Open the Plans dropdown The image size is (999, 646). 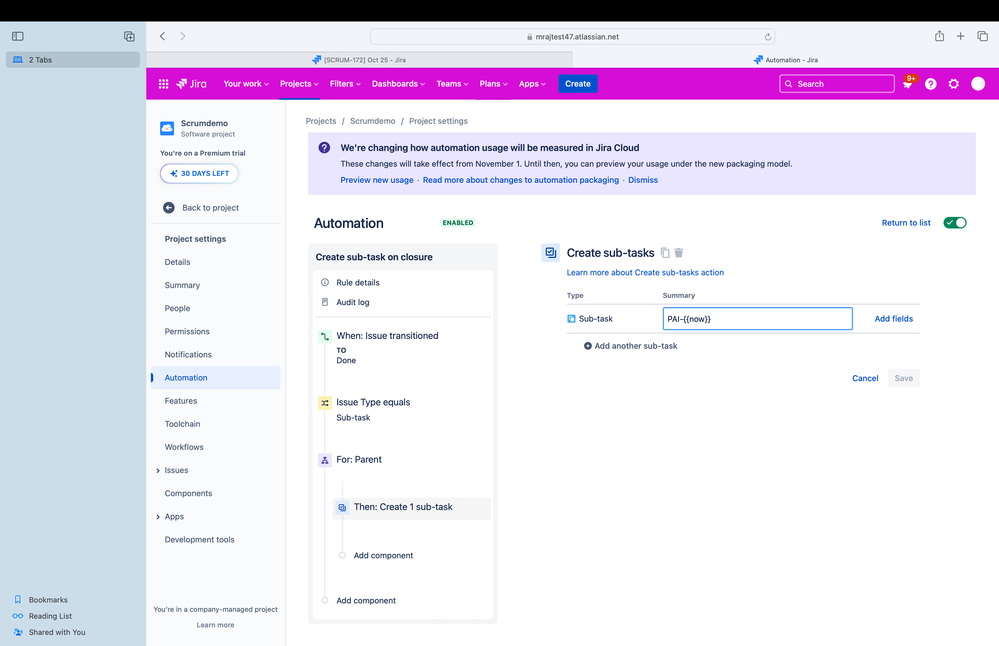click(493, 83)
